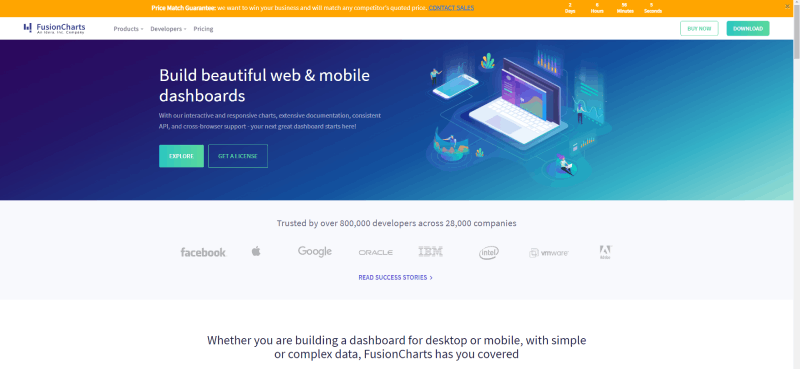Viewport: 800px width, 369px height.
Task: Click the BUY NOW button
Action: click(x=699, y=29)
